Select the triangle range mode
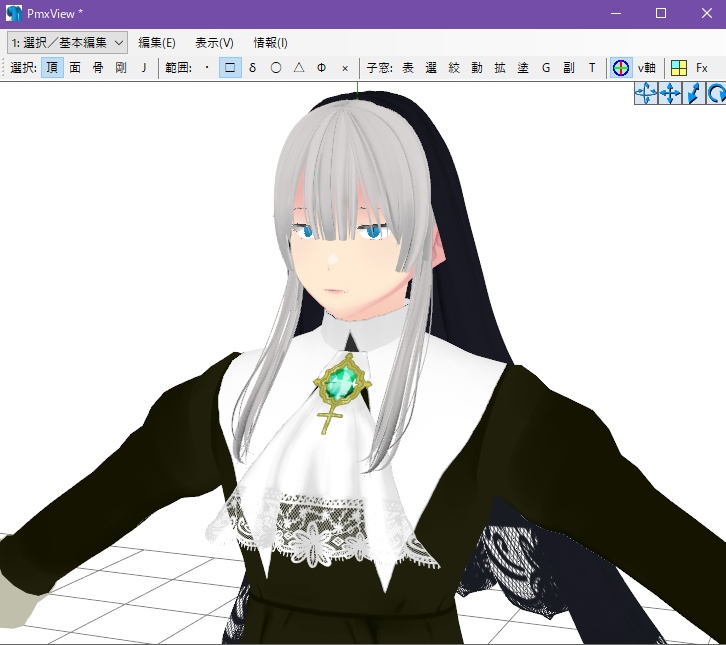The width and height of the screenshot is (726, 645). (x=299, y=68)
